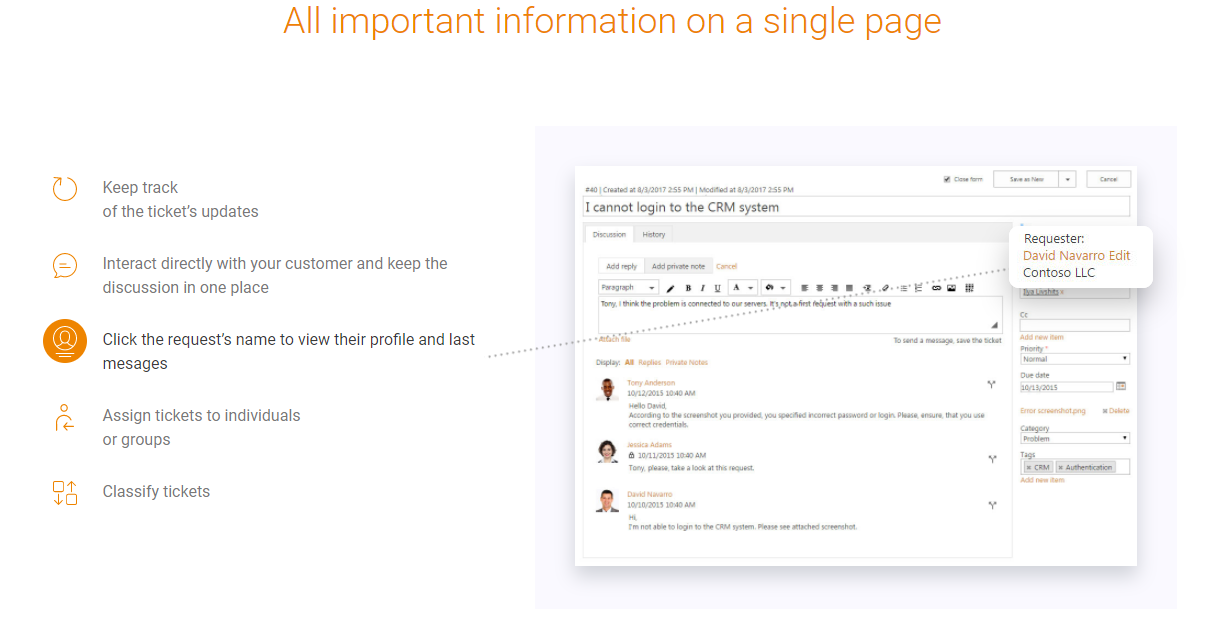Click the Cancel button beside Save as New
1209x621 pixels.
pyautogui.click(x=1108, y=179)
